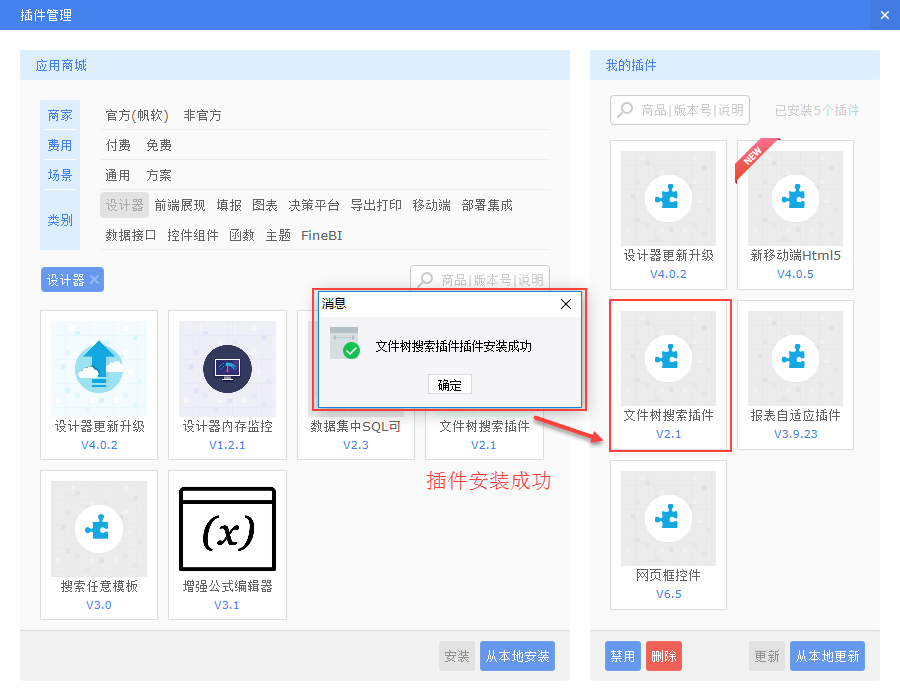
Task: Select 网页框控件 plugin icon
Action: click(668, 519)
